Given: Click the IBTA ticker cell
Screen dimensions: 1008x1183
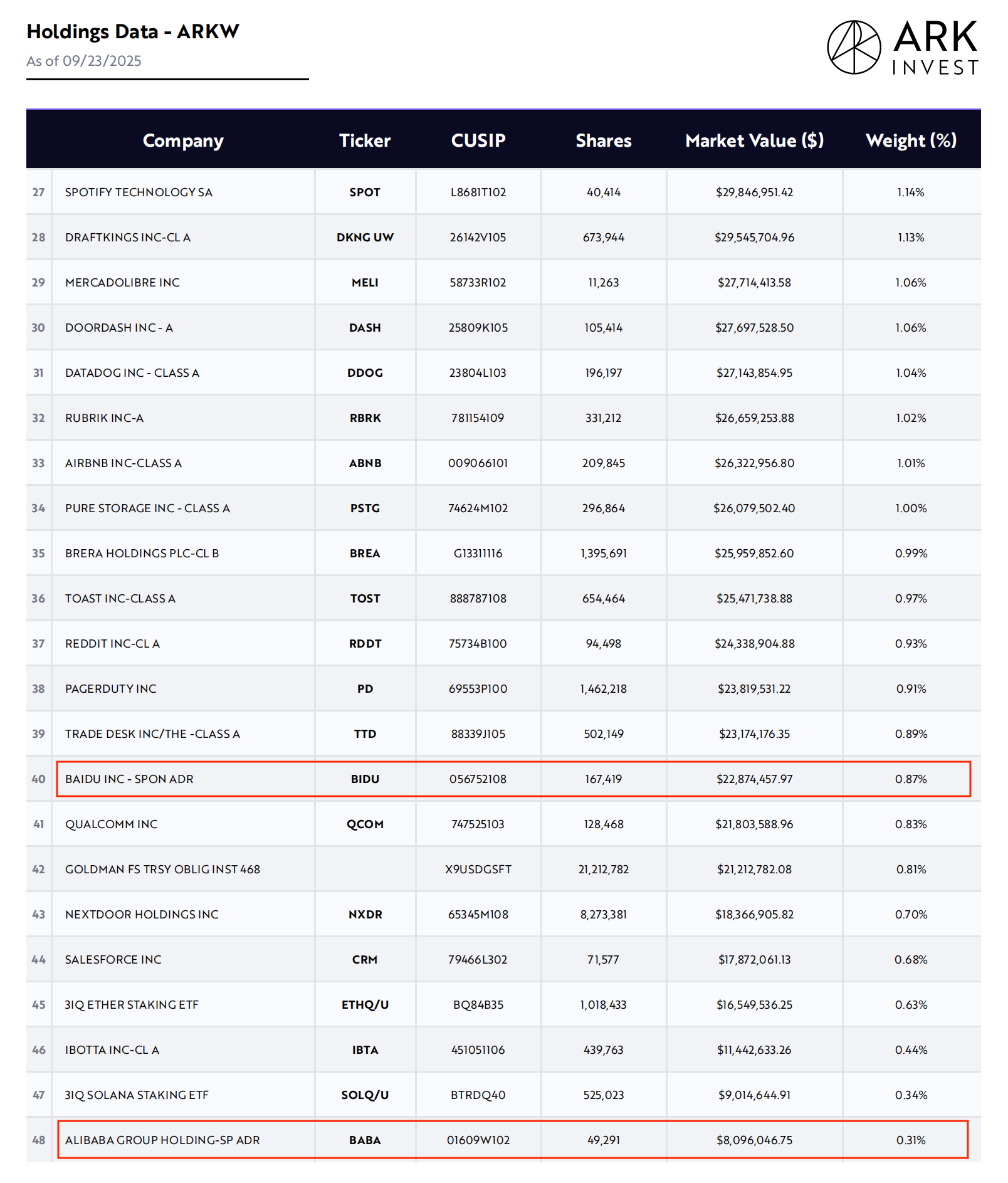Looking at the screenshot, I should point(365,1050).
